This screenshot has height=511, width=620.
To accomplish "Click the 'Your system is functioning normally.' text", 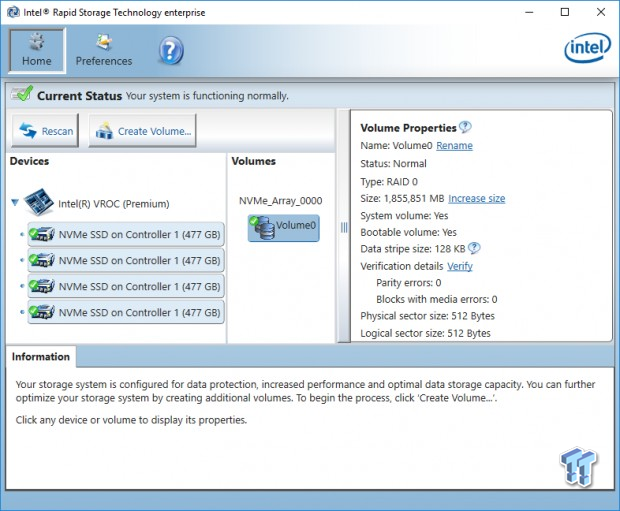I will click(207, 96).
